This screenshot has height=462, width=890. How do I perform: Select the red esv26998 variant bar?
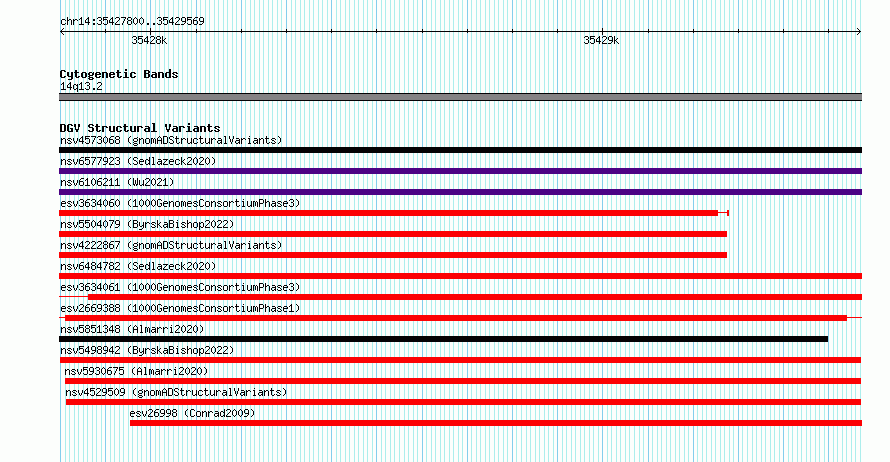[x=496, y=423]
